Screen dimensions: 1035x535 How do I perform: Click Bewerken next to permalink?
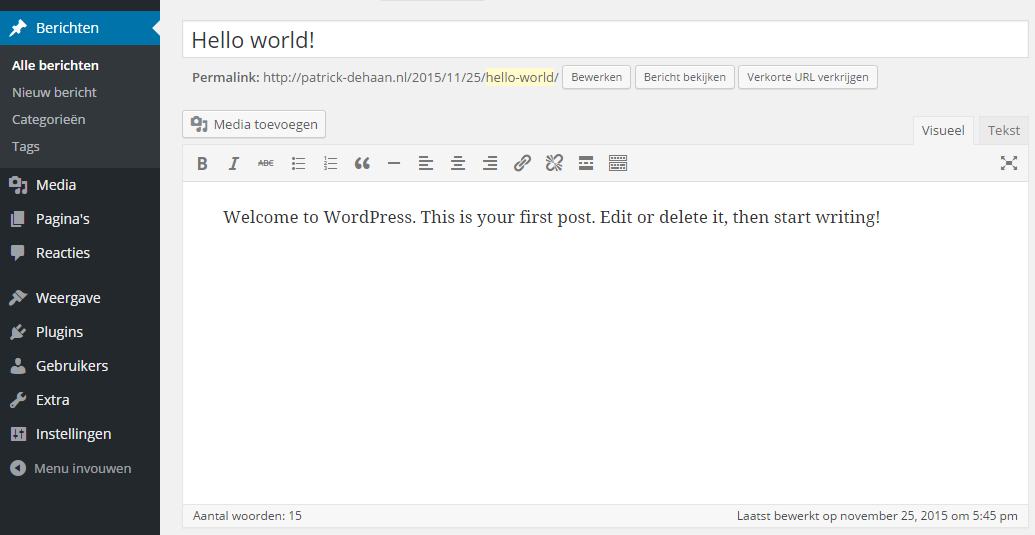point(596,77)
